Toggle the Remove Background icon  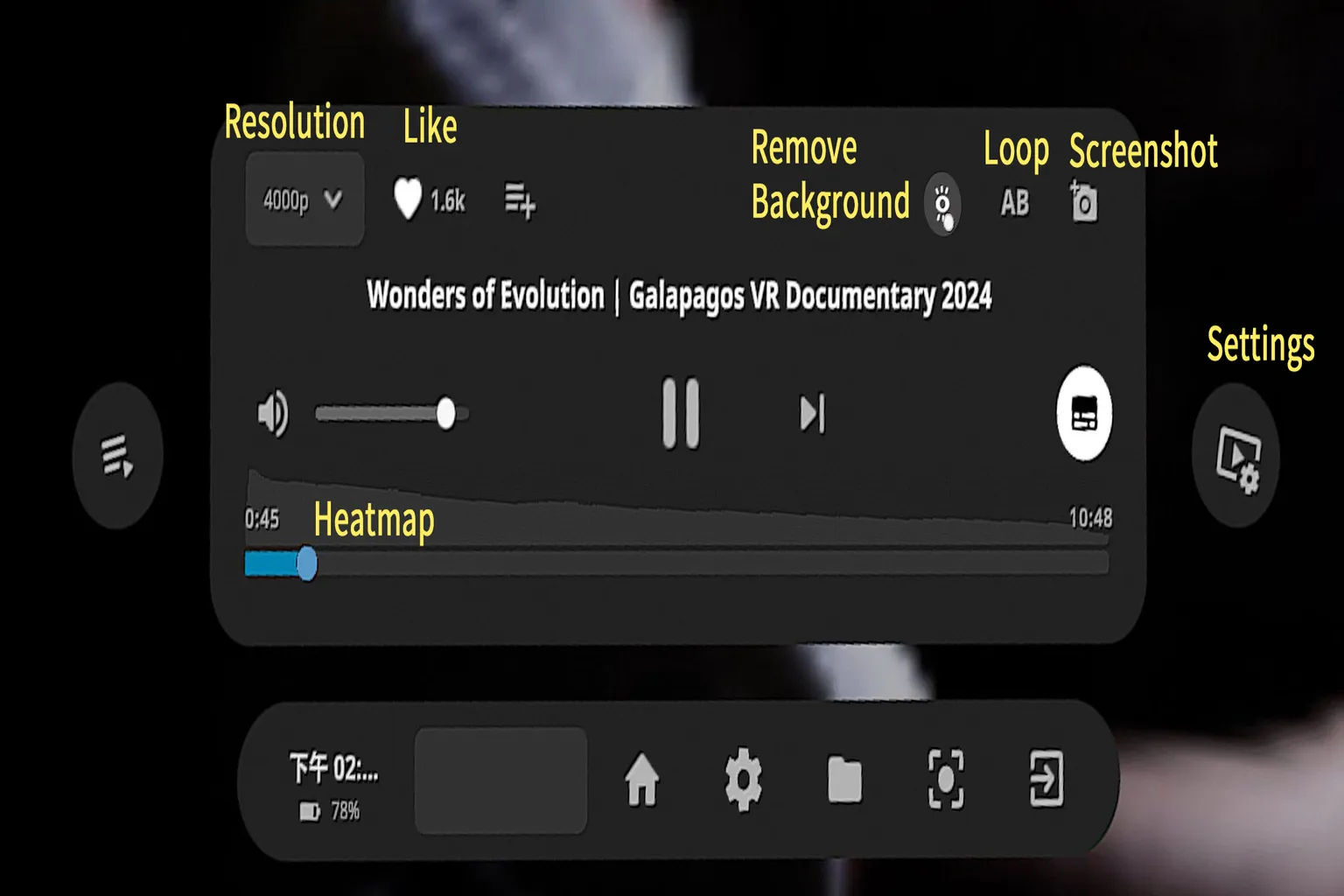pyautogui.click(x=942, y=205)
